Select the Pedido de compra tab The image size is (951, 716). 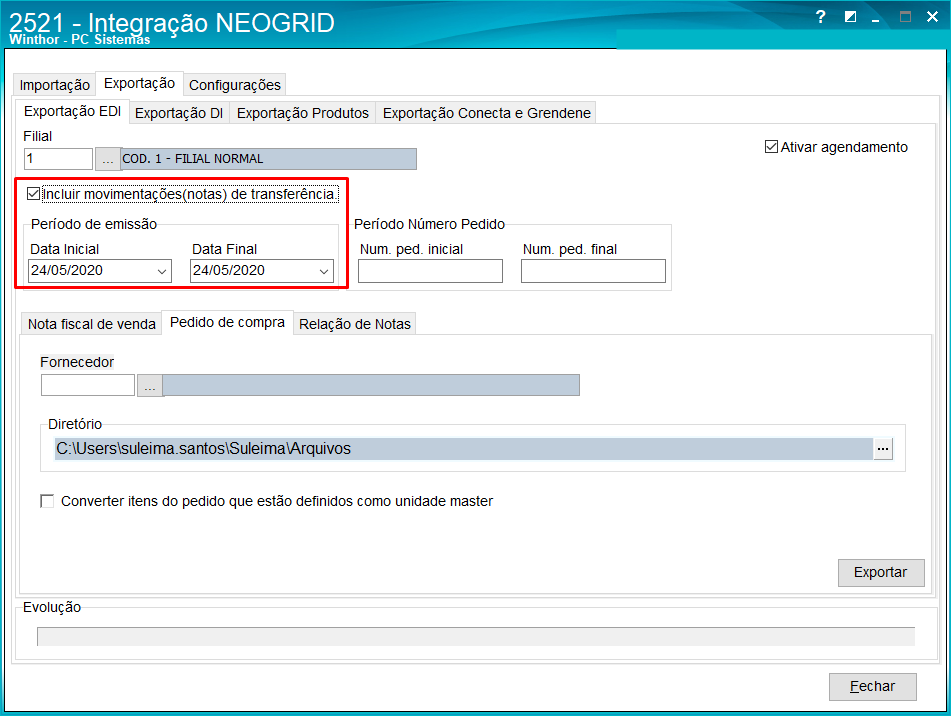[x=227, y=323]
